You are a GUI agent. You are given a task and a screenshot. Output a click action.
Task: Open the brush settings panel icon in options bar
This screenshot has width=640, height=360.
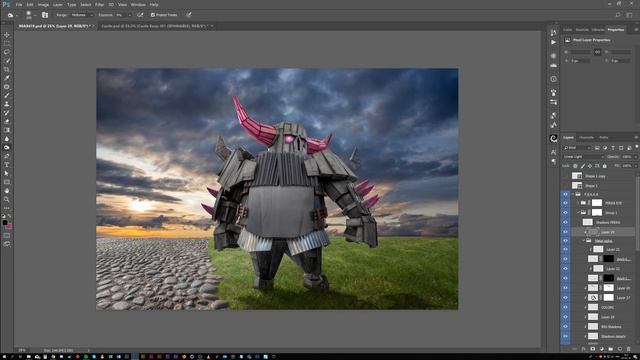pos(45,15)
